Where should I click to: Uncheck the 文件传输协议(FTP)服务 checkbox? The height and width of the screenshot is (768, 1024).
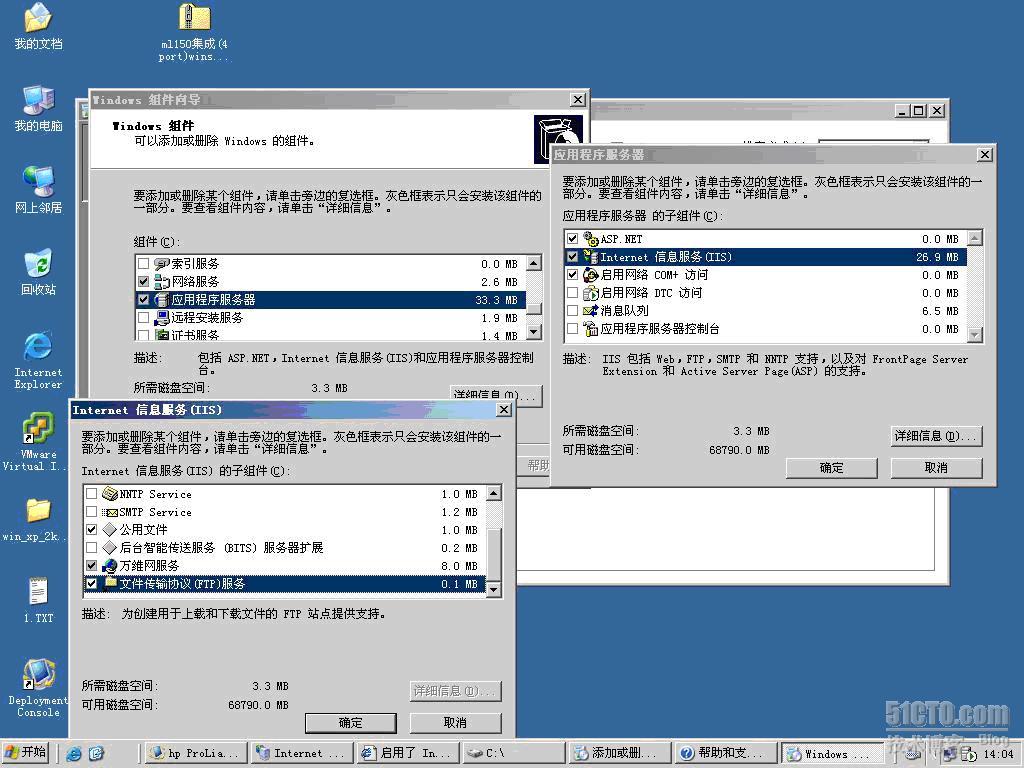(91, 583)
